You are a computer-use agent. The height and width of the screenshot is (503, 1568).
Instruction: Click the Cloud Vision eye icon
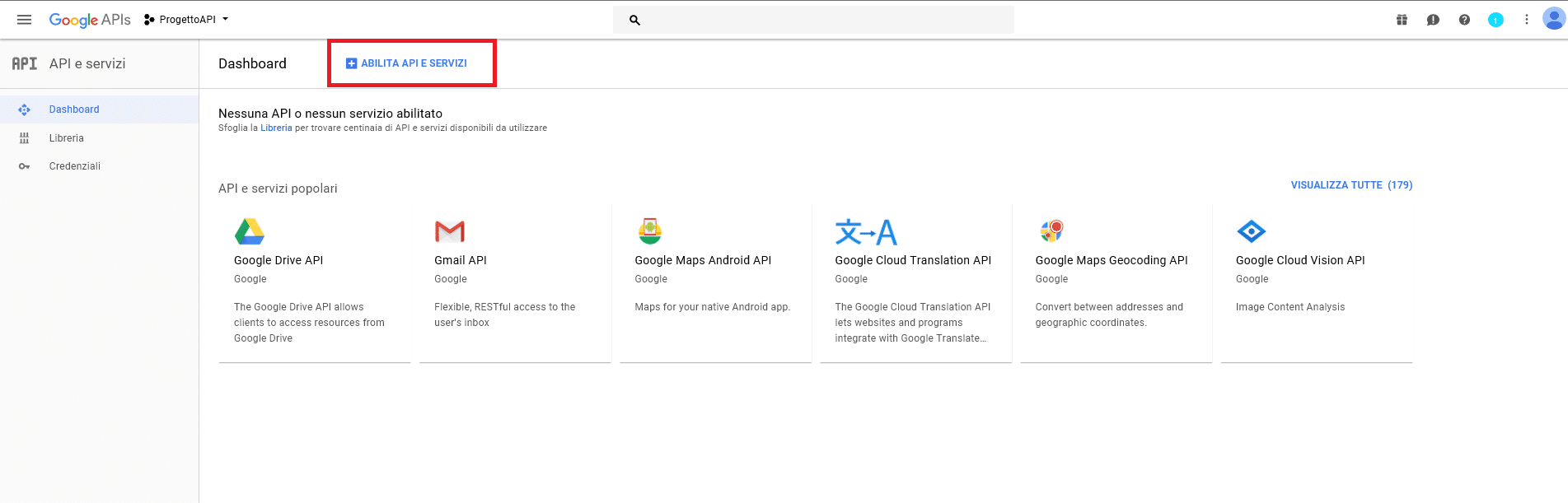click(x=1252, y=232)
